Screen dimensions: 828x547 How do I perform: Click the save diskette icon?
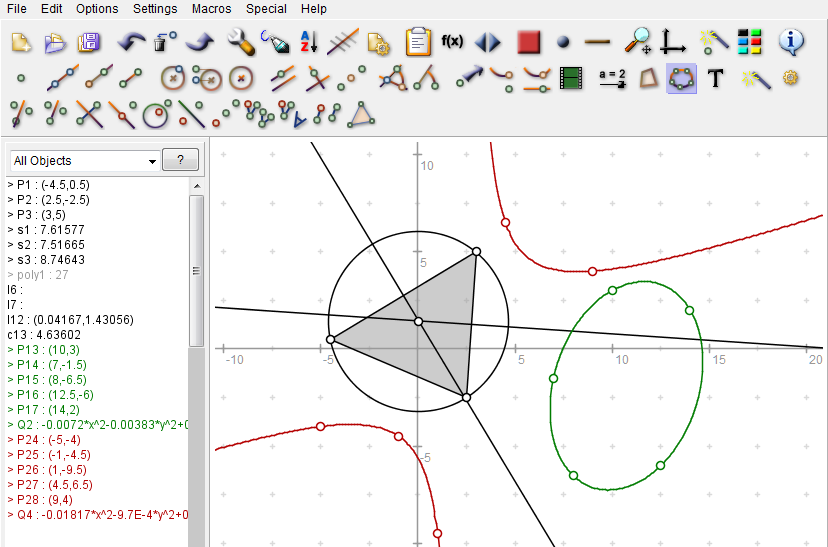click(x=89, y=42)
